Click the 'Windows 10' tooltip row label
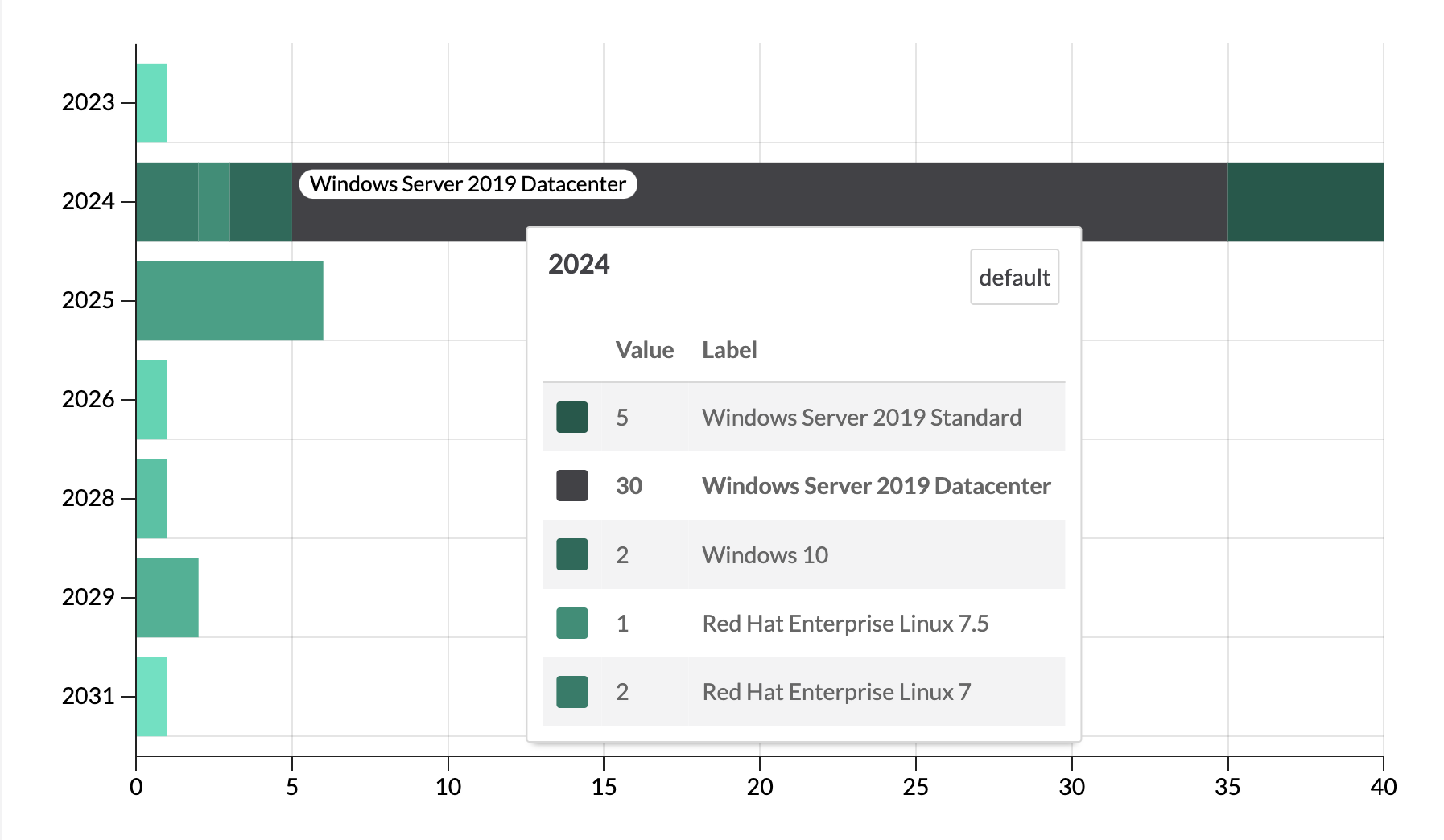1444x840 pixels. pos(765,554)
